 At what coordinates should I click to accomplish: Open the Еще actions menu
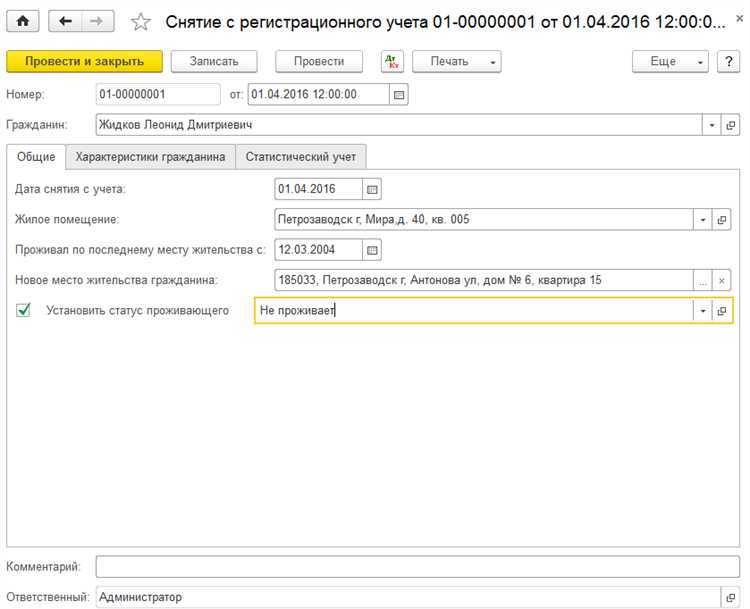pos(670,62)
